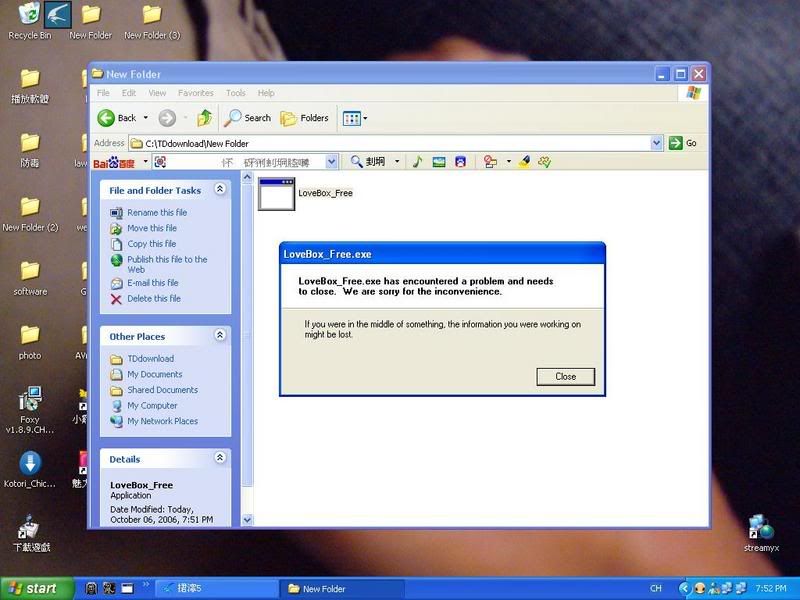Go to My Computer in Other Places
800x600 pixels.
pos(152,406)
